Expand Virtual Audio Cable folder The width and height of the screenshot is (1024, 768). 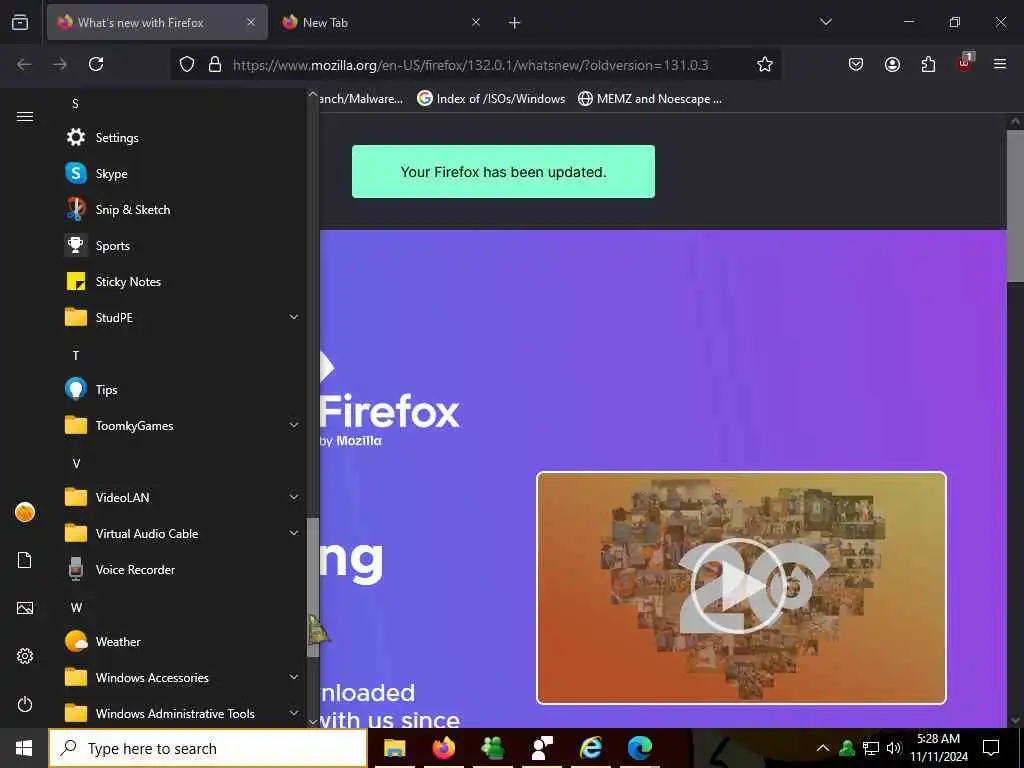click(183, 534)
